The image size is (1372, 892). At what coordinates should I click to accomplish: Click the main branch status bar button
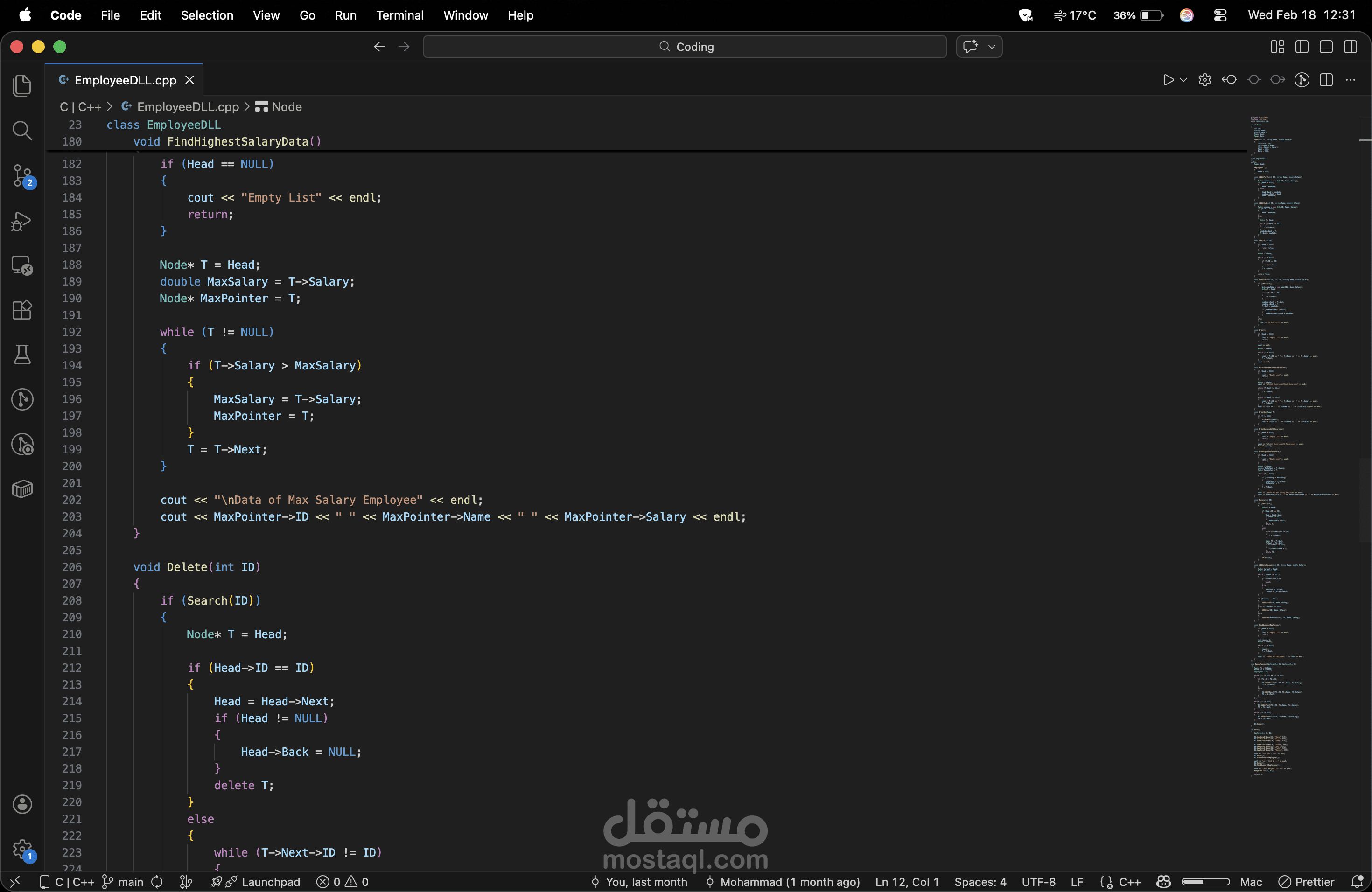coord(123,882)
